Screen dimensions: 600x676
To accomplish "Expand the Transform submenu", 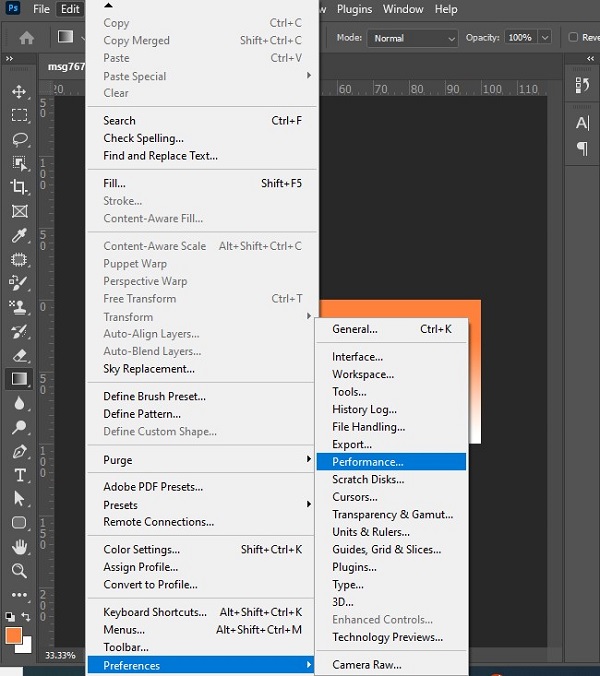I will [309, 316].
